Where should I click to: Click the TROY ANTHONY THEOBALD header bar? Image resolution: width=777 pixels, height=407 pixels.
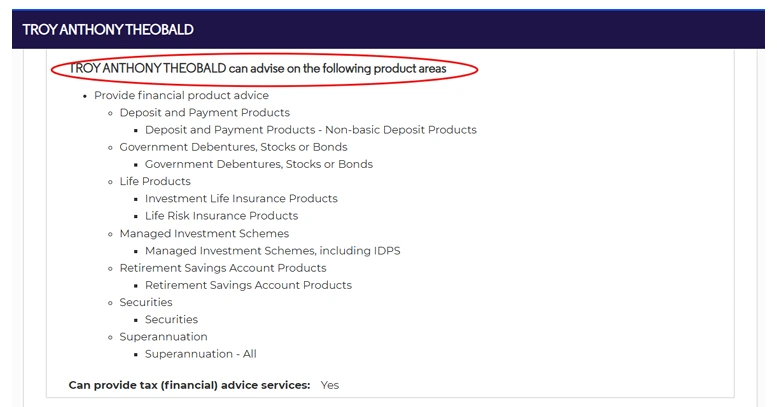tap(388, 29)
